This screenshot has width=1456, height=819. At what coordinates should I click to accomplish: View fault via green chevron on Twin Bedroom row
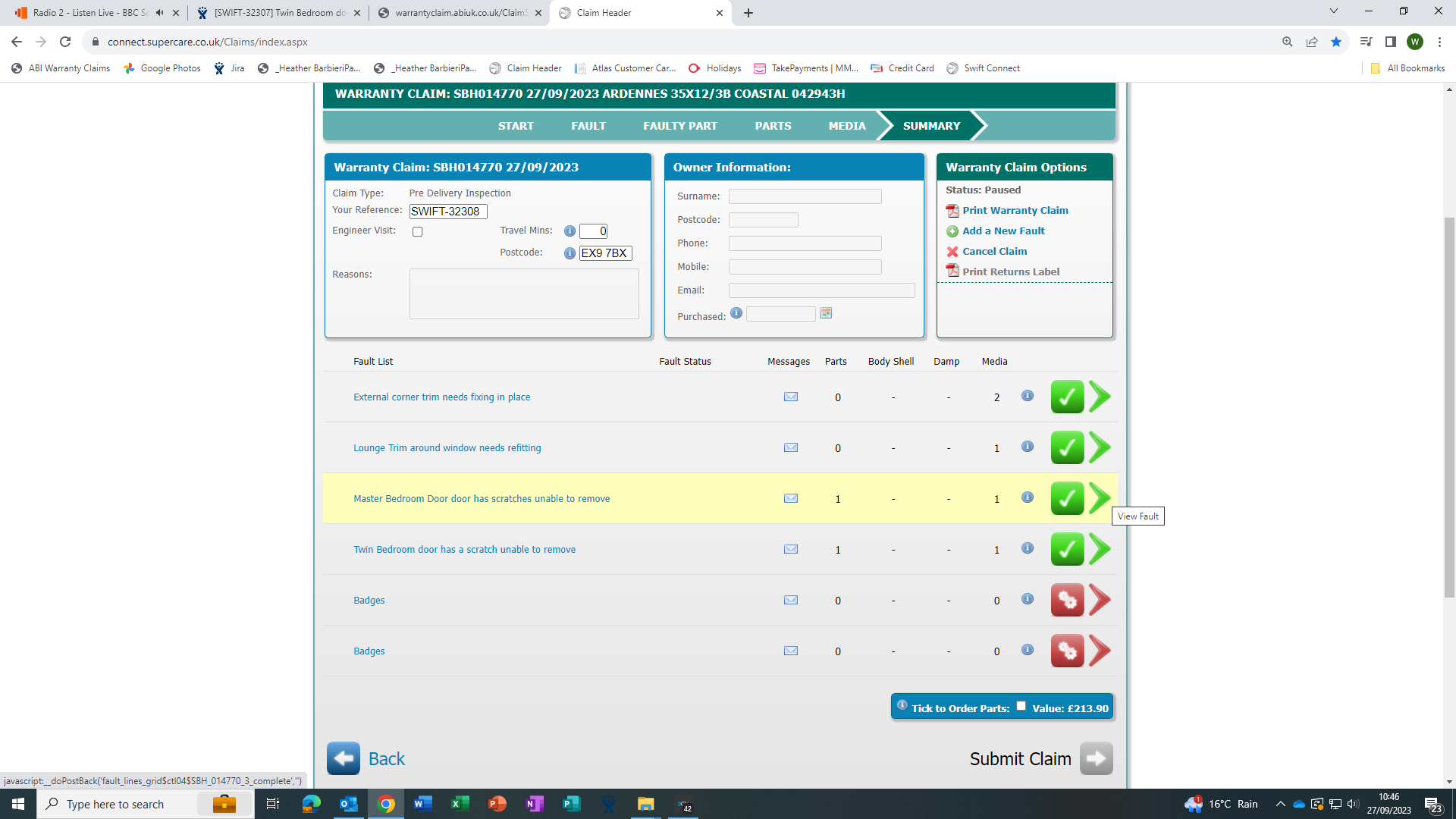coord(1100,549)
